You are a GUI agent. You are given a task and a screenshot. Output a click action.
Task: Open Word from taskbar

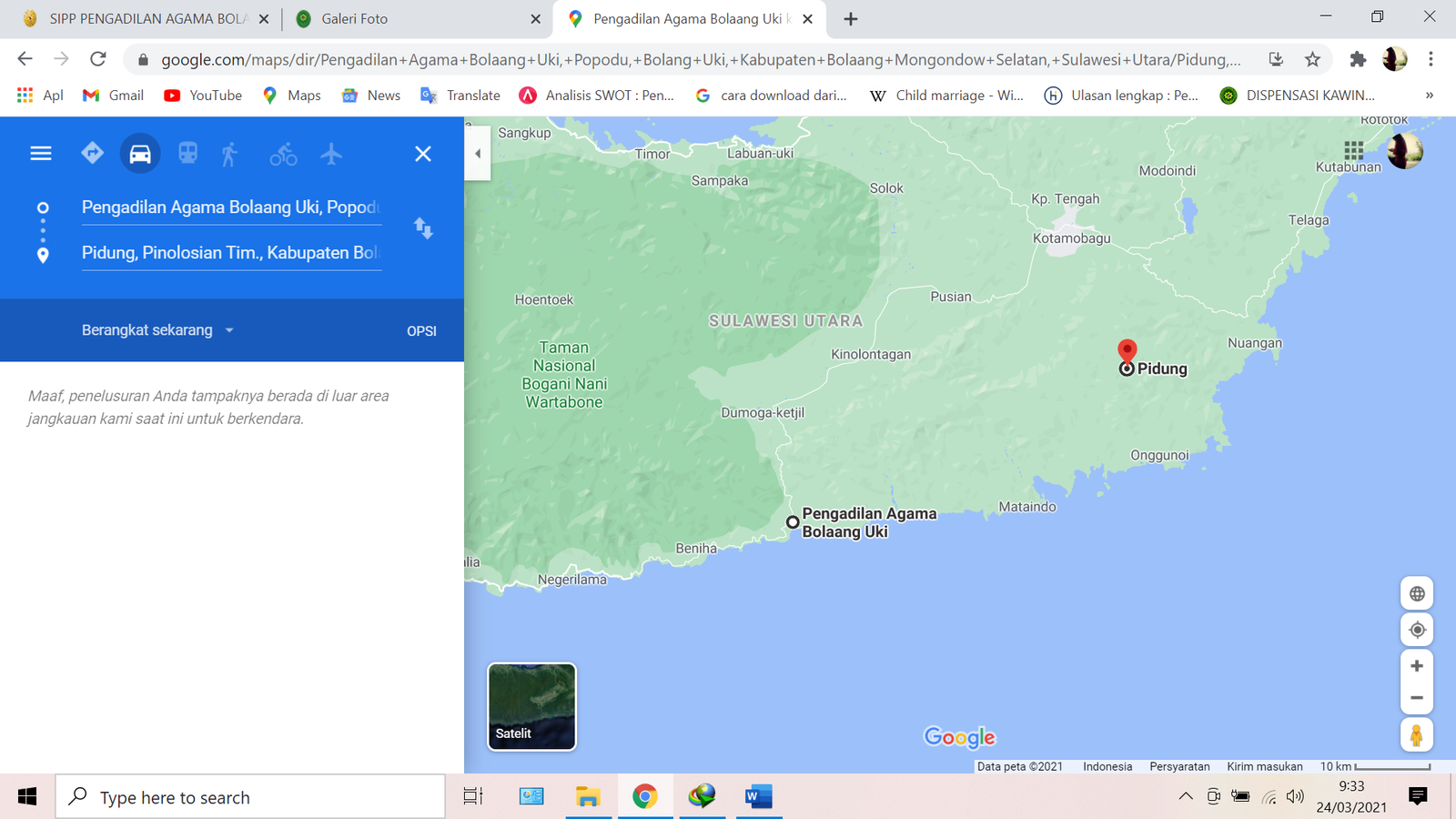coord(758,797)
